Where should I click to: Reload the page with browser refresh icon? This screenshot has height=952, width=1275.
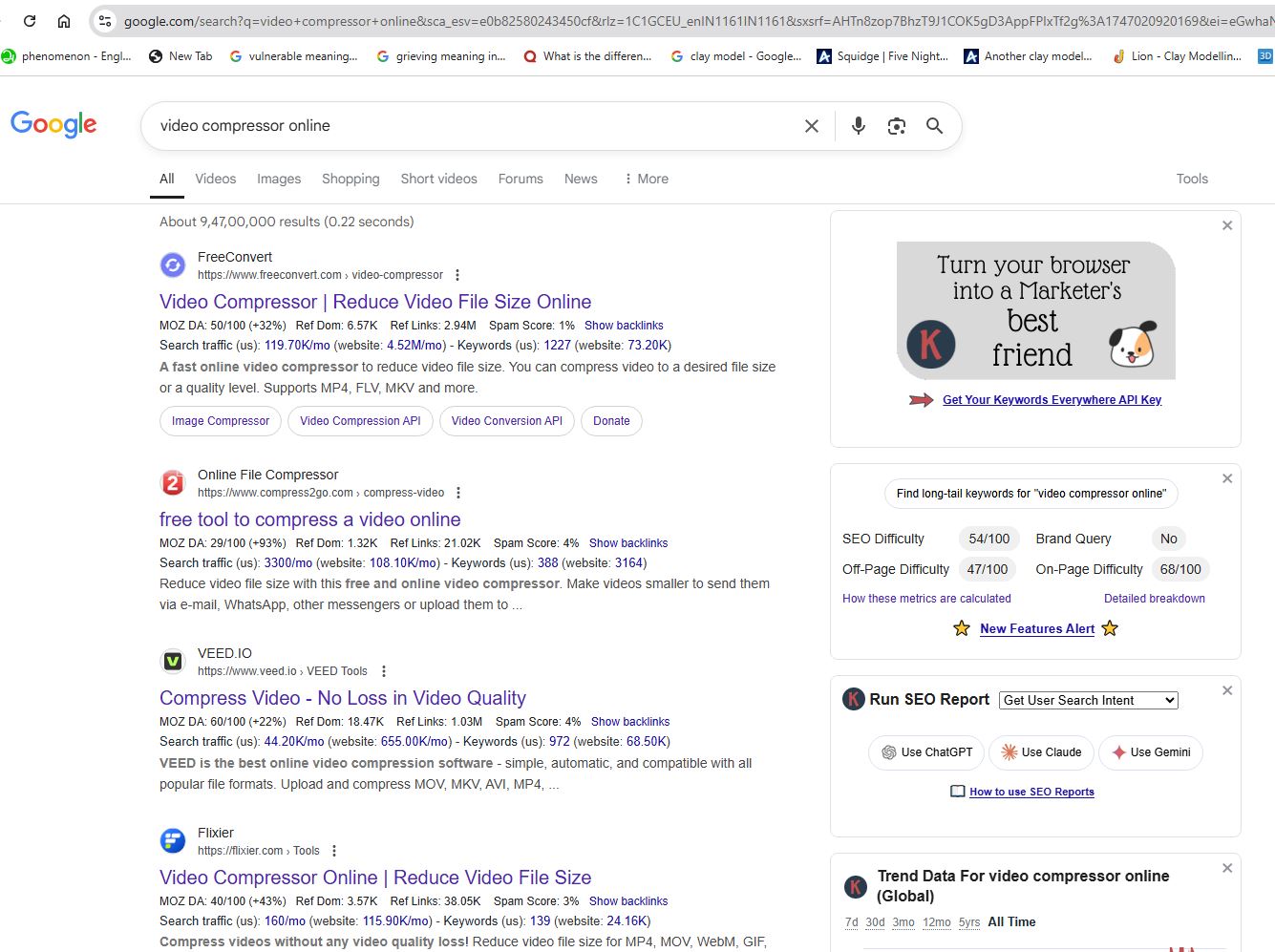tap(30, 20)
